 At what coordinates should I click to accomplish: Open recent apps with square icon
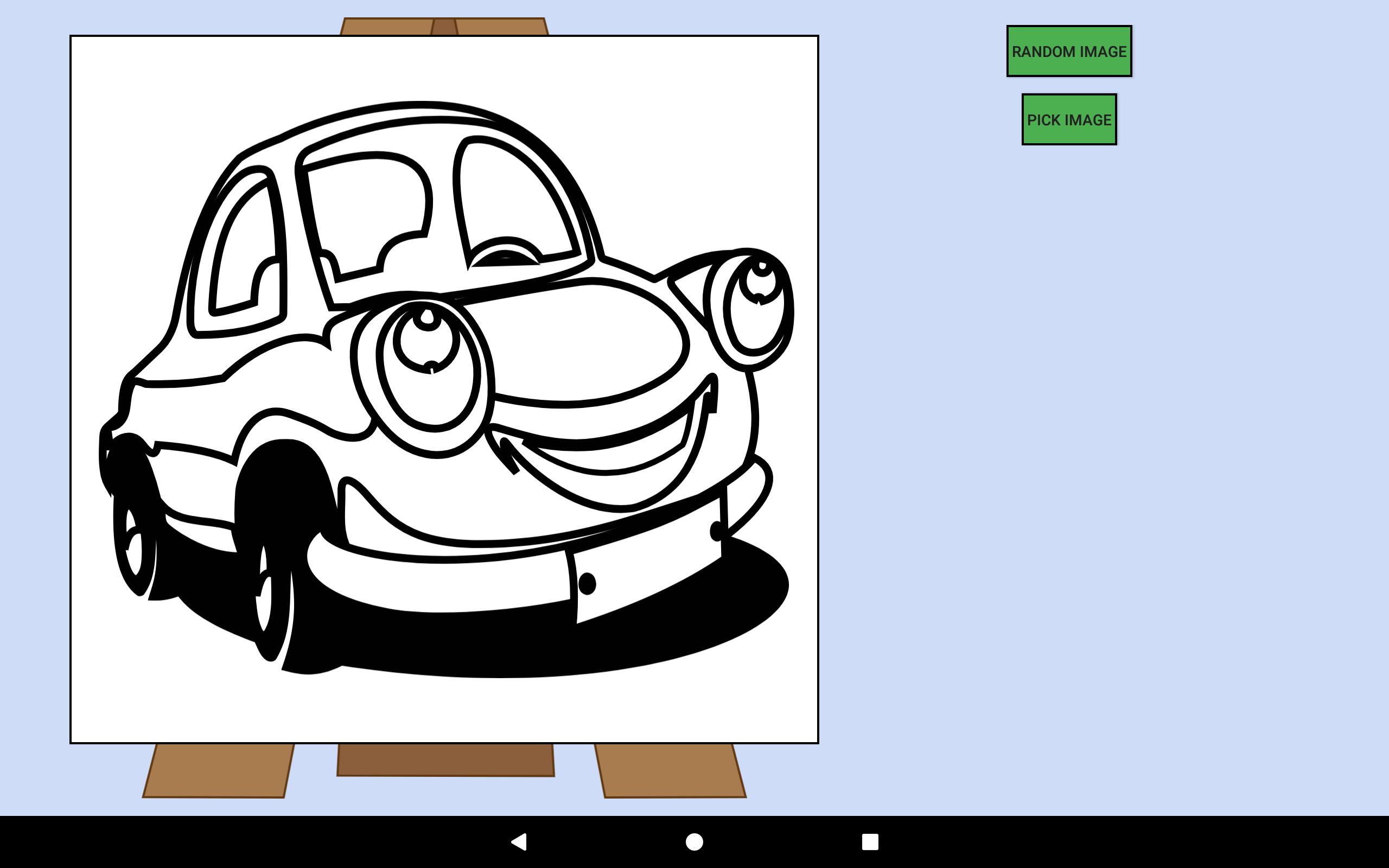(x=870, y=841)
